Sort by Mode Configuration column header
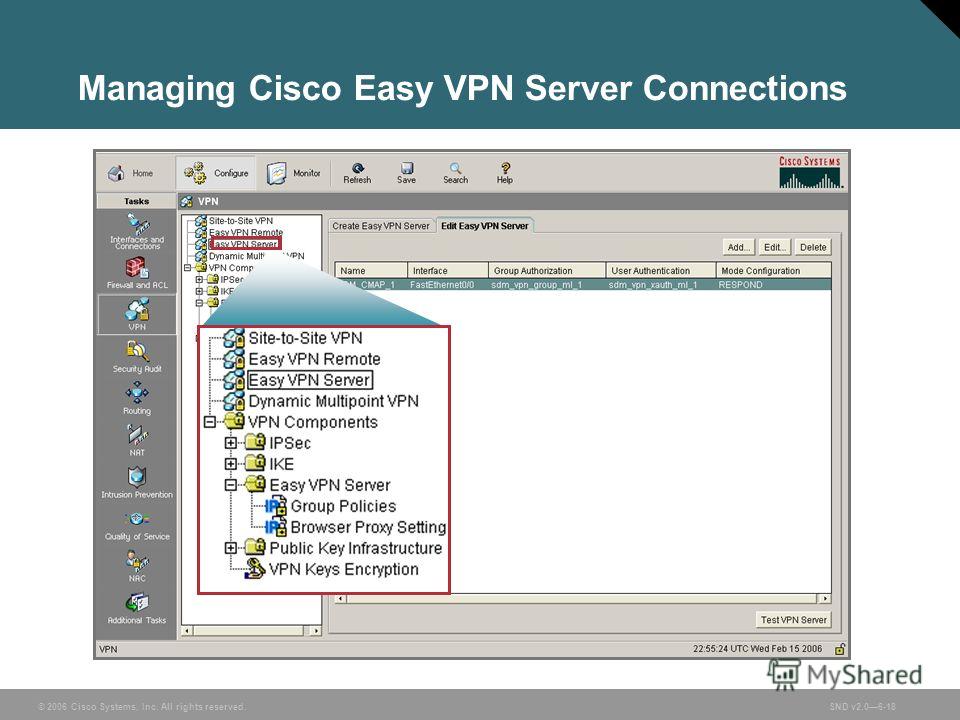This screenshot has height=720, width=960. [x=773, y=271]
